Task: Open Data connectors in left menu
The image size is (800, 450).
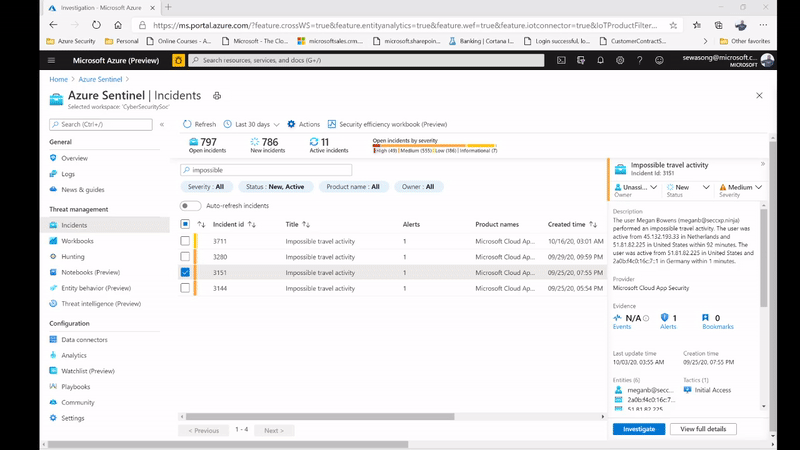Action: point(84,340)
